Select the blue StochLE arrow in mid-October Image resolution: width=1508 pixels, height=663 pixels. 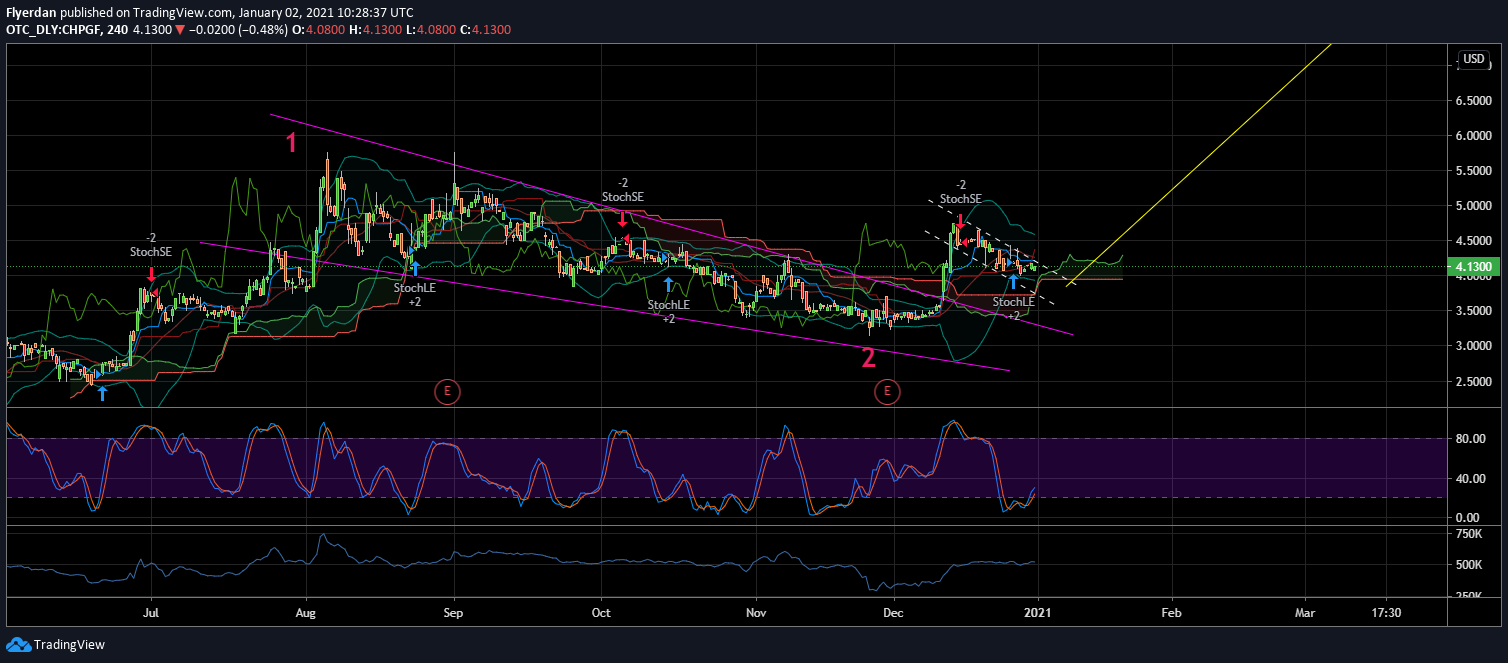(668, 284)
